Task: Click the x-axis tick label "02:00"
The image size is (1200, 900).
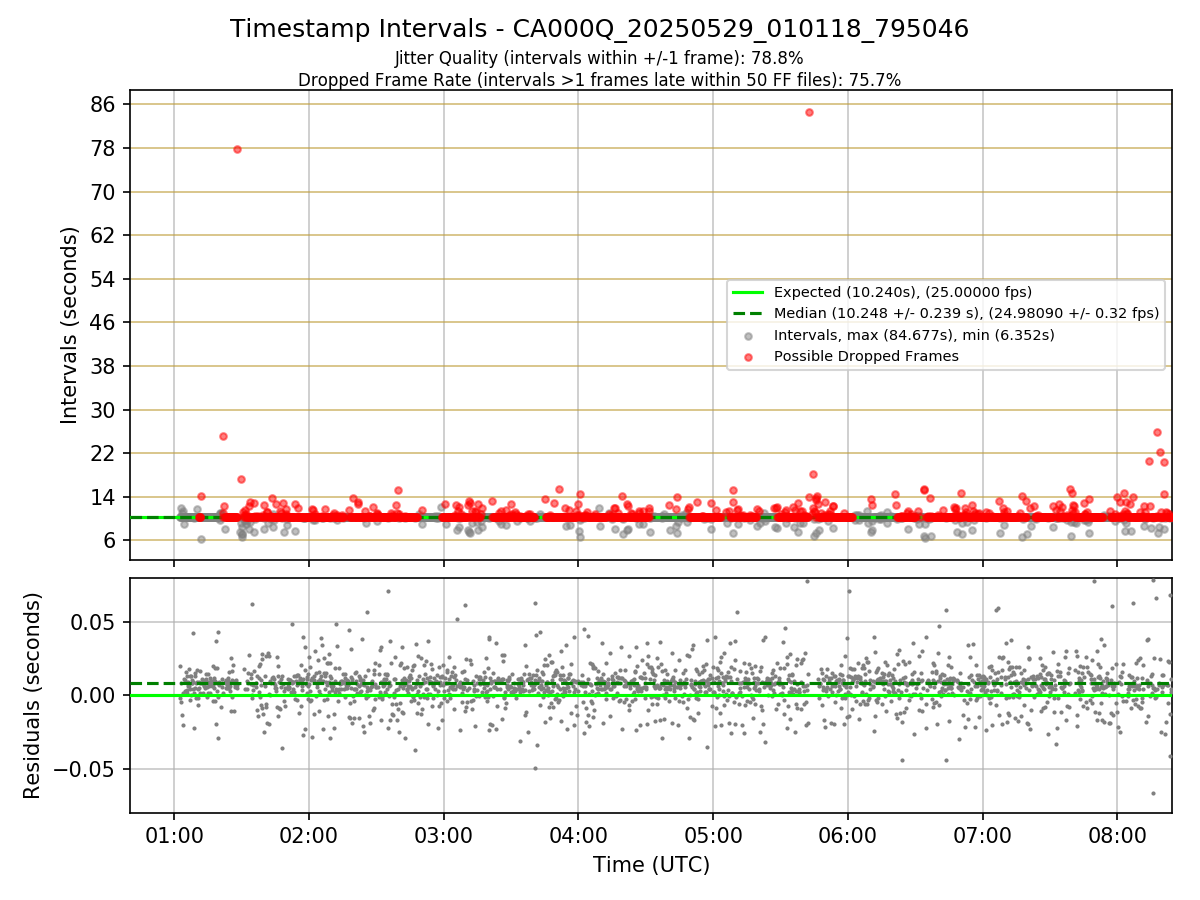Action: (x=309, y=835)
